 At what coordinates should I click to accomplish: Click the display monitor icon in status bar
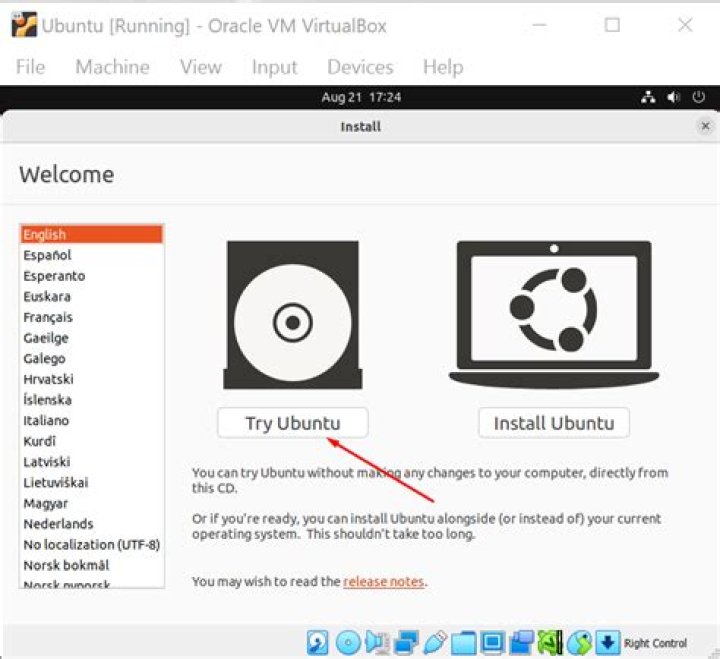click(493, 642)
